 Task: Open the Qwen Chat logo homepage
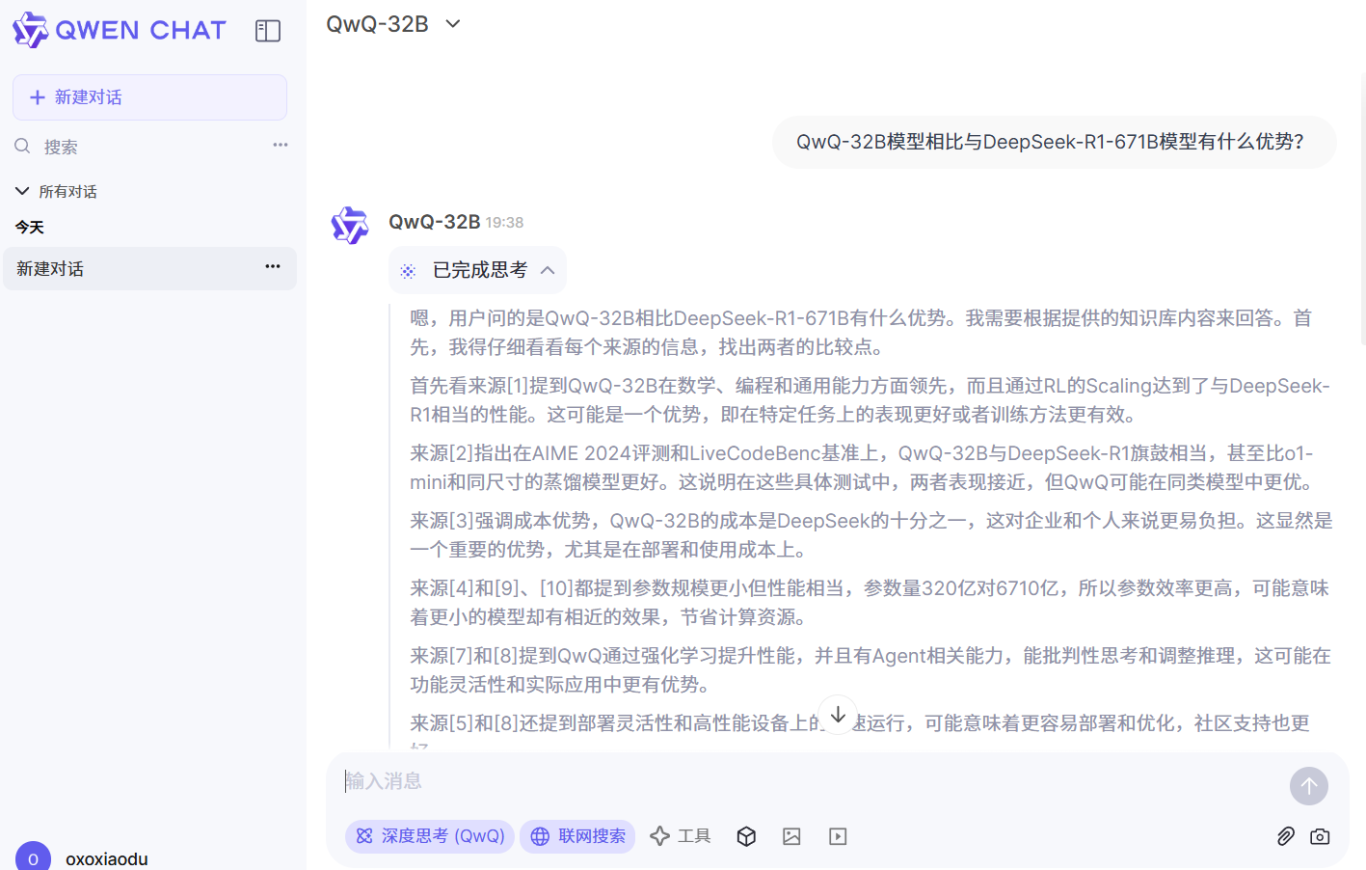(x=118, y=30)
